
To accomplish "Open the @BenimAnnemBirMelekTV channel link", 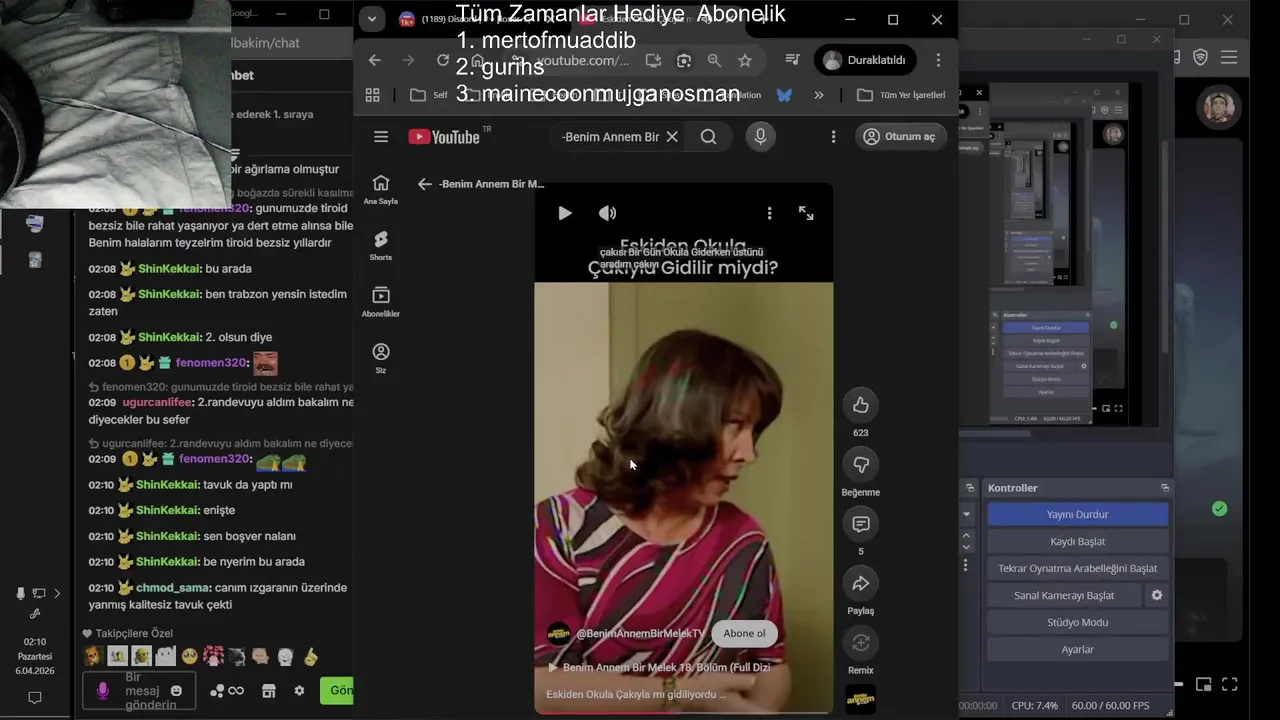I will pos(640,634).
